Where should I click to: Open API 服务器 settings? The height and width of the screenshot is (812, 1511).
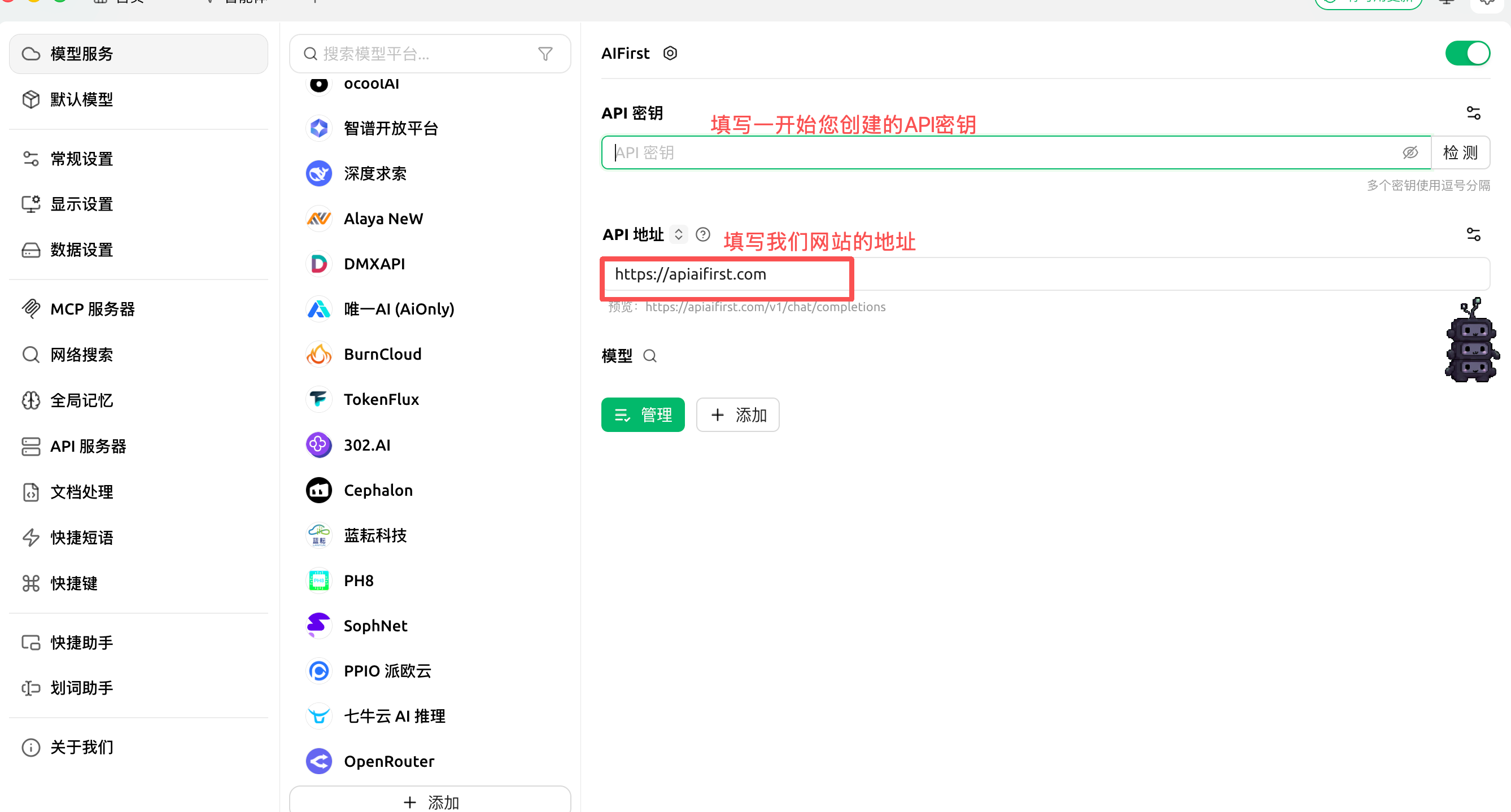138,447
